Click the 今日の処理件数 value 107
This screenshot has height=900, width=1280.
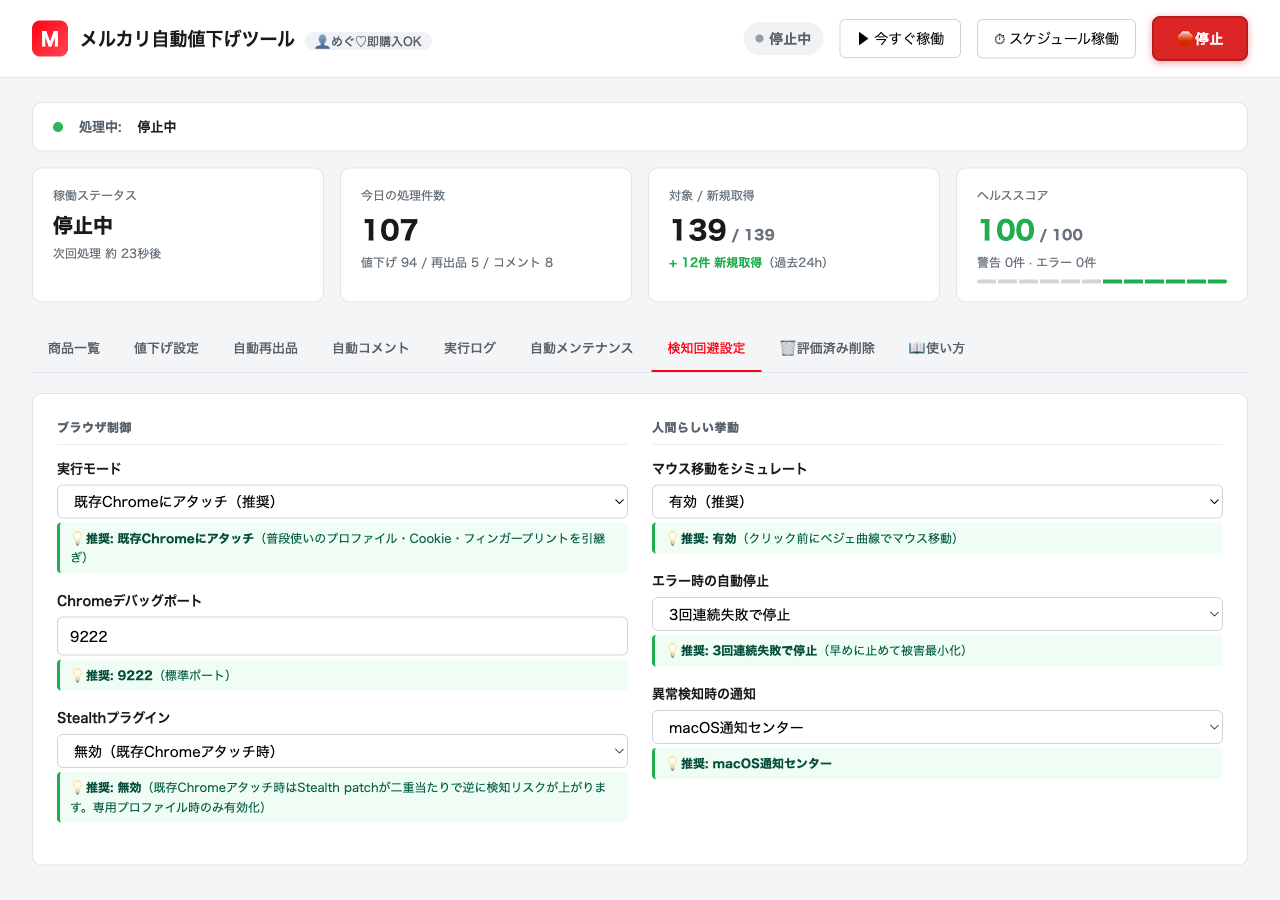[x=390, y=230]
